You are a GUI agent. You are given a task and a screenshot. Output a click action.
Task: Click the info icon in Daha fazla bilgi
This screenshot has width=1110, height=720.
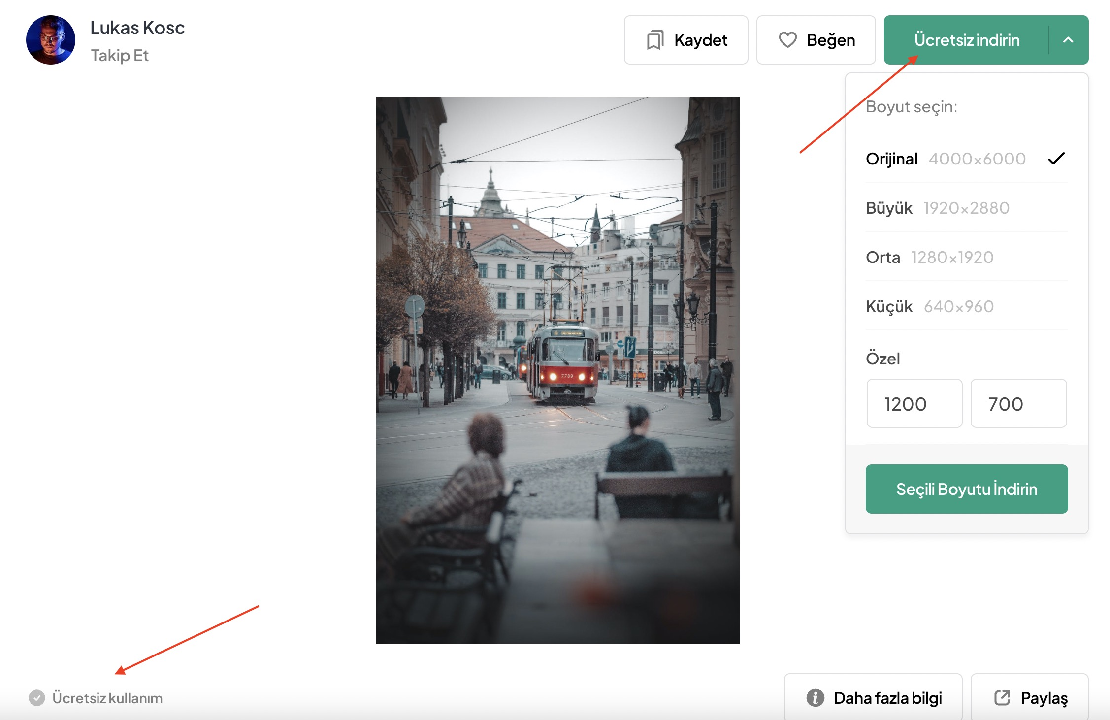(x=815, y=698)
